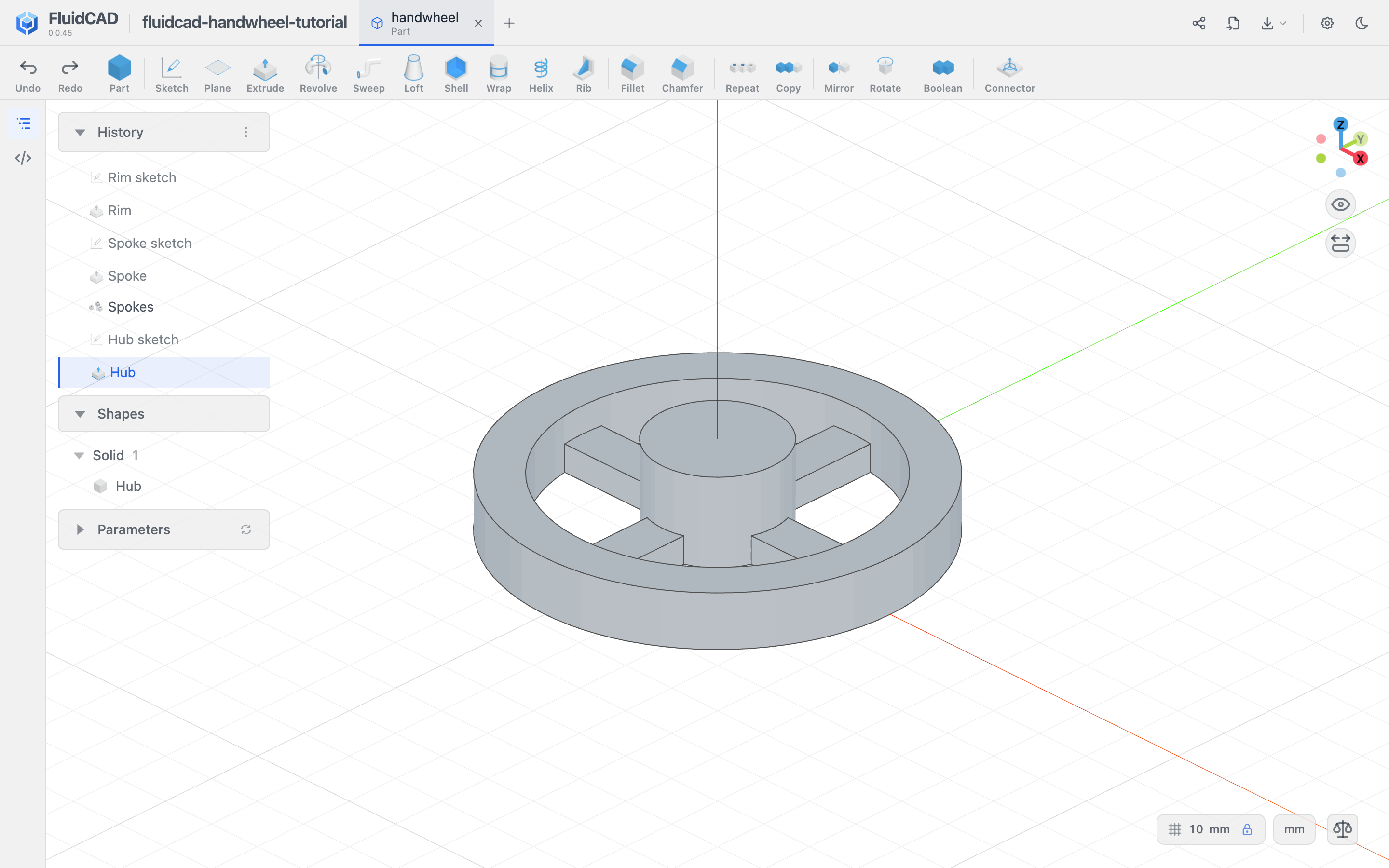Choose the Loft tool

[x=413, y=74]
